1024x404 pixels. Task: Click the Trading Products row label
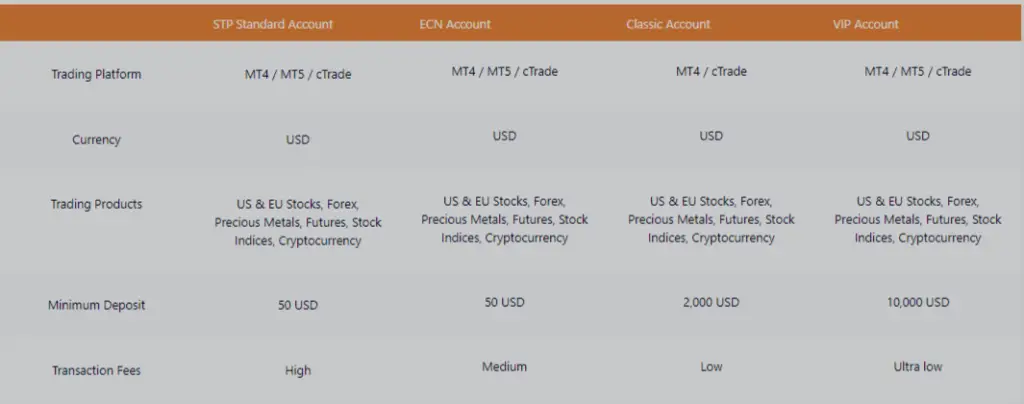[x=96, y=204]
